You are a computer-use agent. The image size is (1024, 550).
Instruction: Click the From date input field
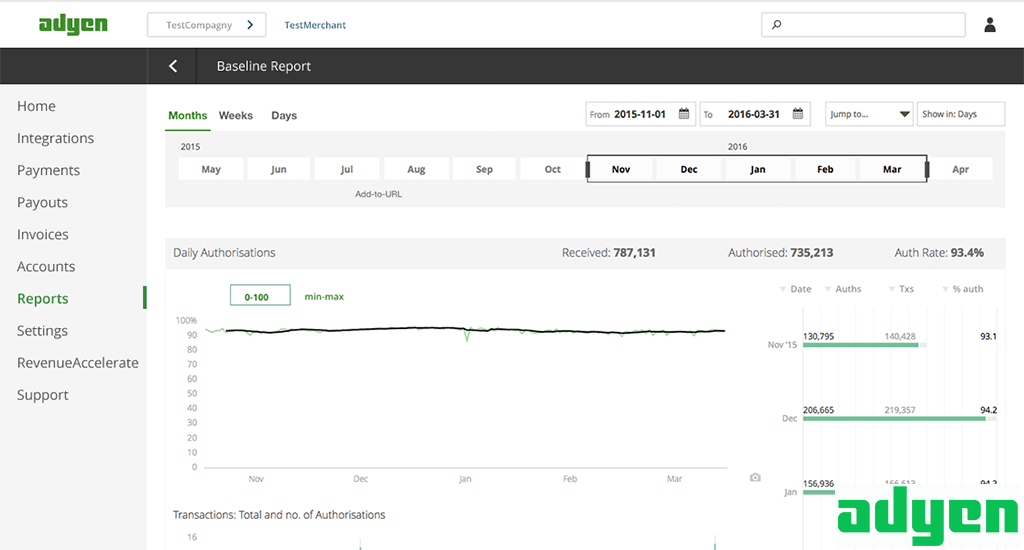point(640,114)
